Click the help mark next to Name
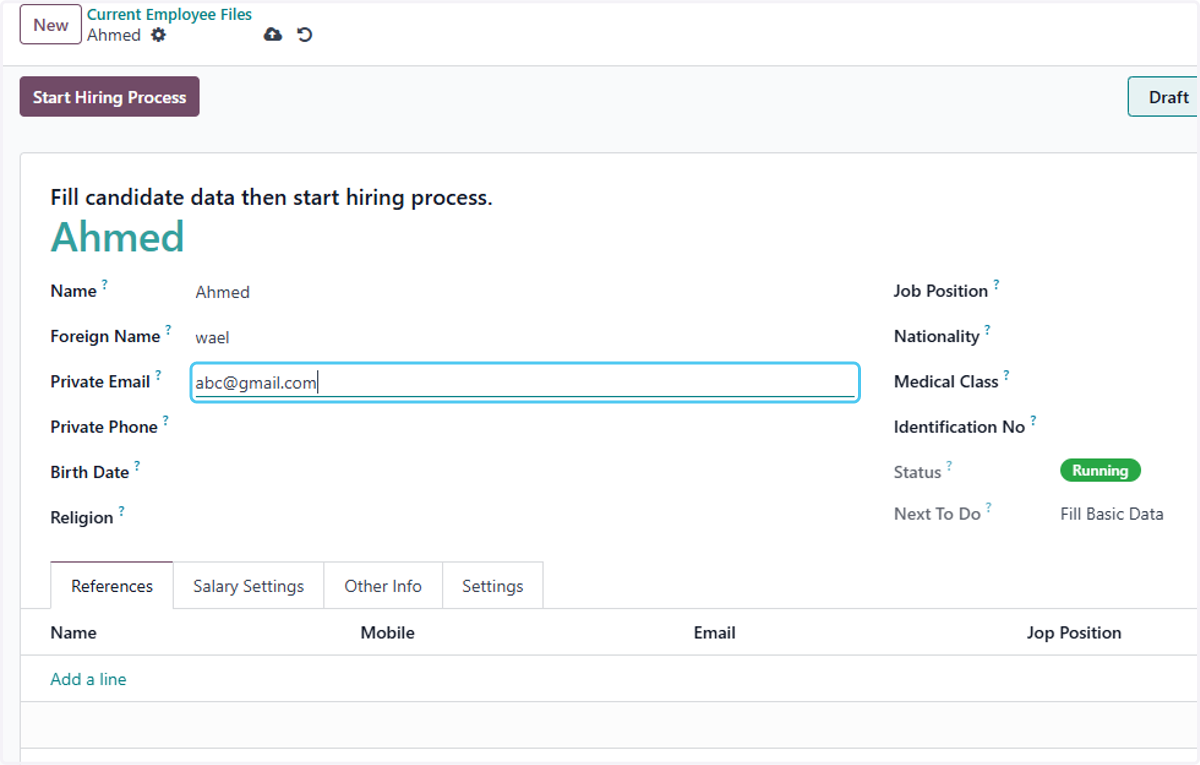Image resolution: width=1200 pixels, height=765 pixels. pos(104,285)
